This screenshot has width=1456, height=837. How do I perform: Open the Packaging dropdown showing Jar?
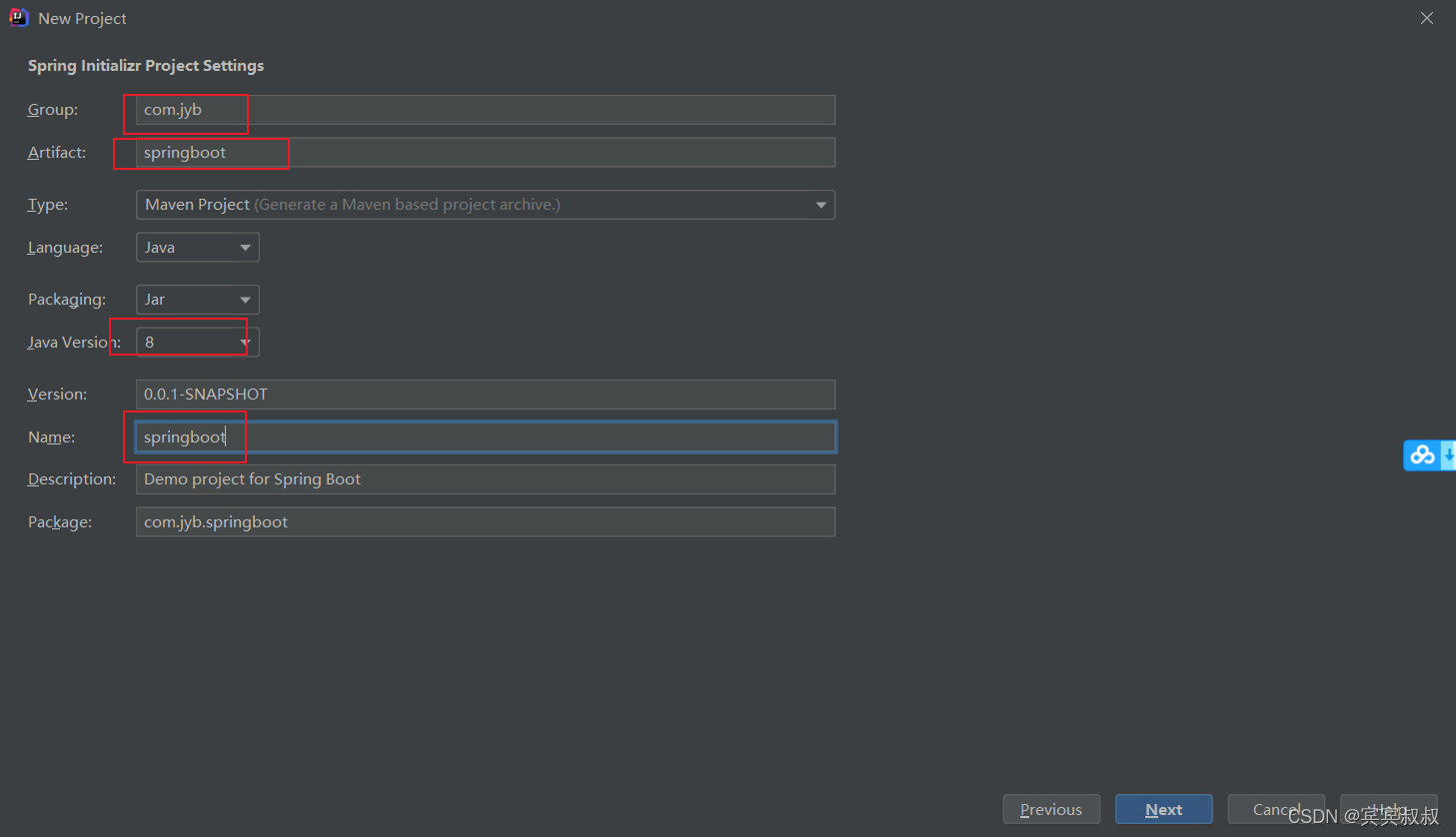(x=198, y=300)
